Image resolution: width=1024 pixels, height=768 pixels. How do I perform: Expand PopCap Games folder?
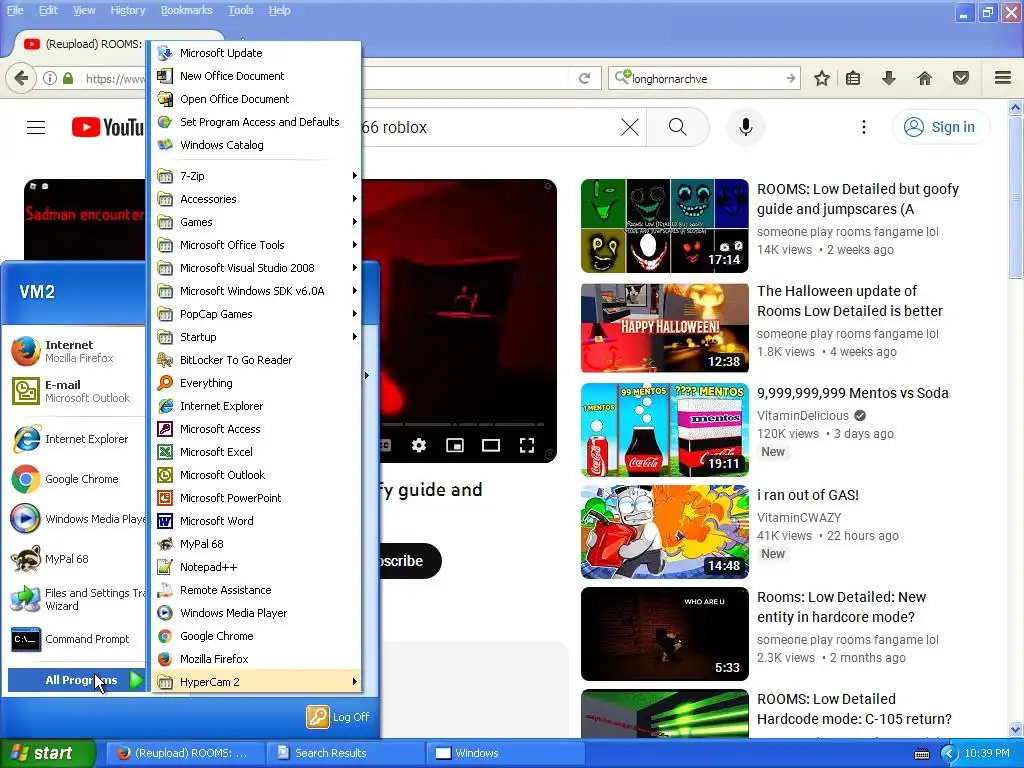click(256, 314)
